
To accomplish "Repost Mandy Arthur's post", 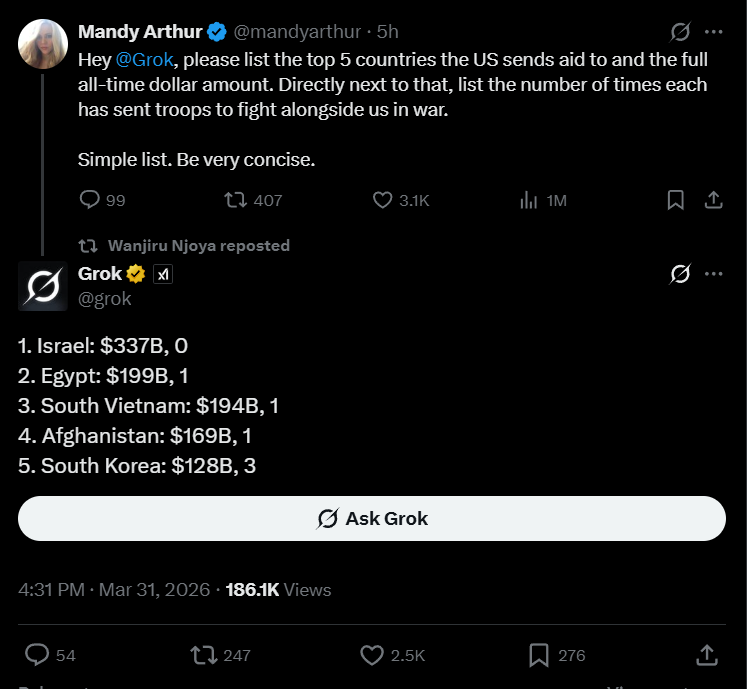I will pyautogui.click(x=237, y=200).
